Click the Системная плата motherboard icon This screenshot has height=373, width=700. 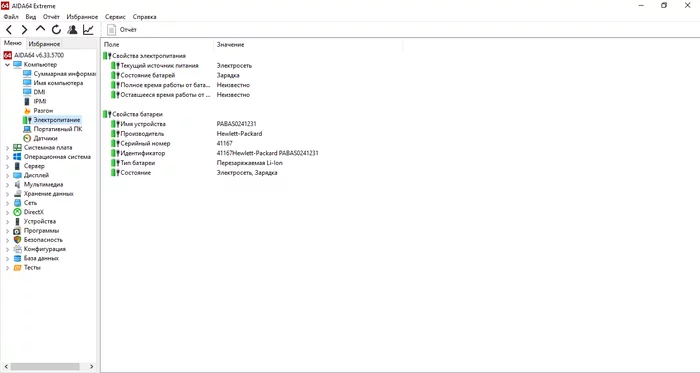pyautogui.click(x=17, y=148)
